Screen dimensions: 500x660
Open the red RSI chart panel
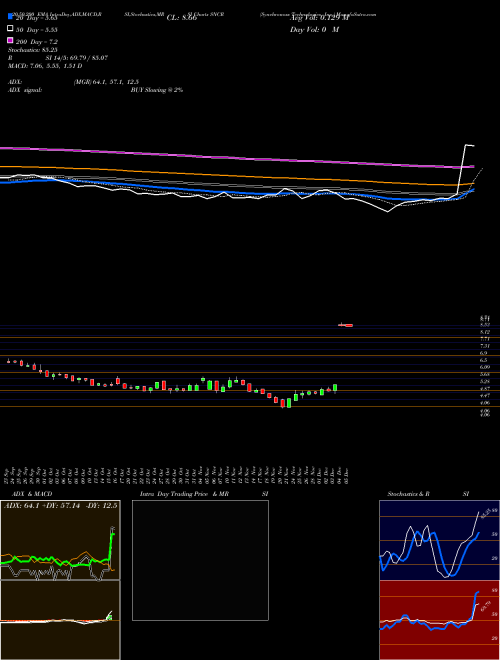tap(439, 620)
